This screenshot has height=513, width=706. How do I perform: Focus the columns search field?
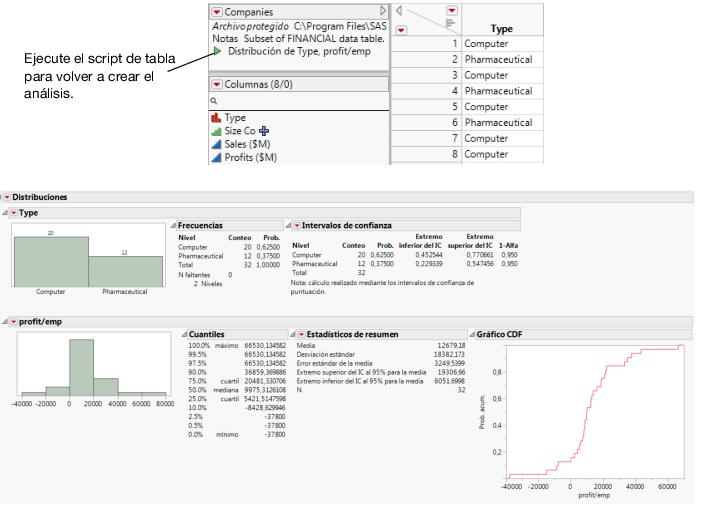(x=299, y=101)
